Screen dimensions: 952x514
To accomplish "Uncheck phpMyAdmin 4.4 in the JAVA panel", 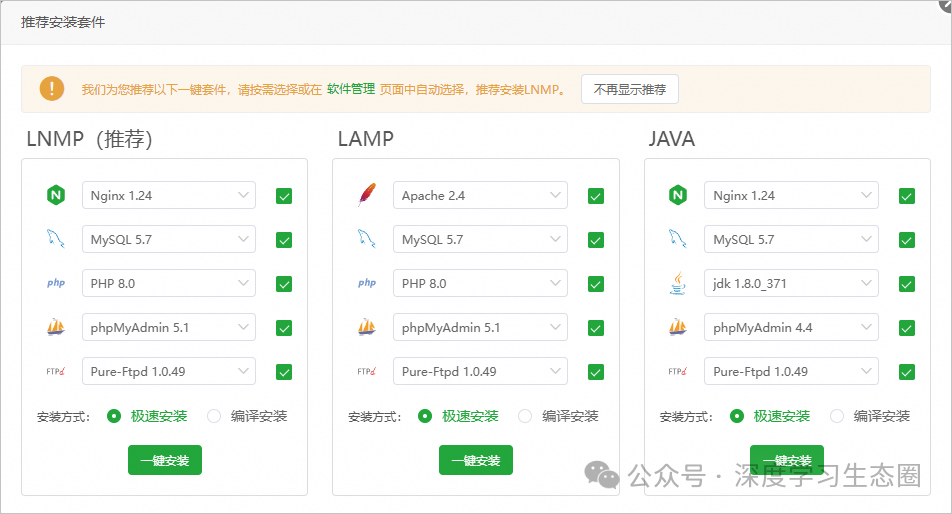I will (x=907, y=328).
